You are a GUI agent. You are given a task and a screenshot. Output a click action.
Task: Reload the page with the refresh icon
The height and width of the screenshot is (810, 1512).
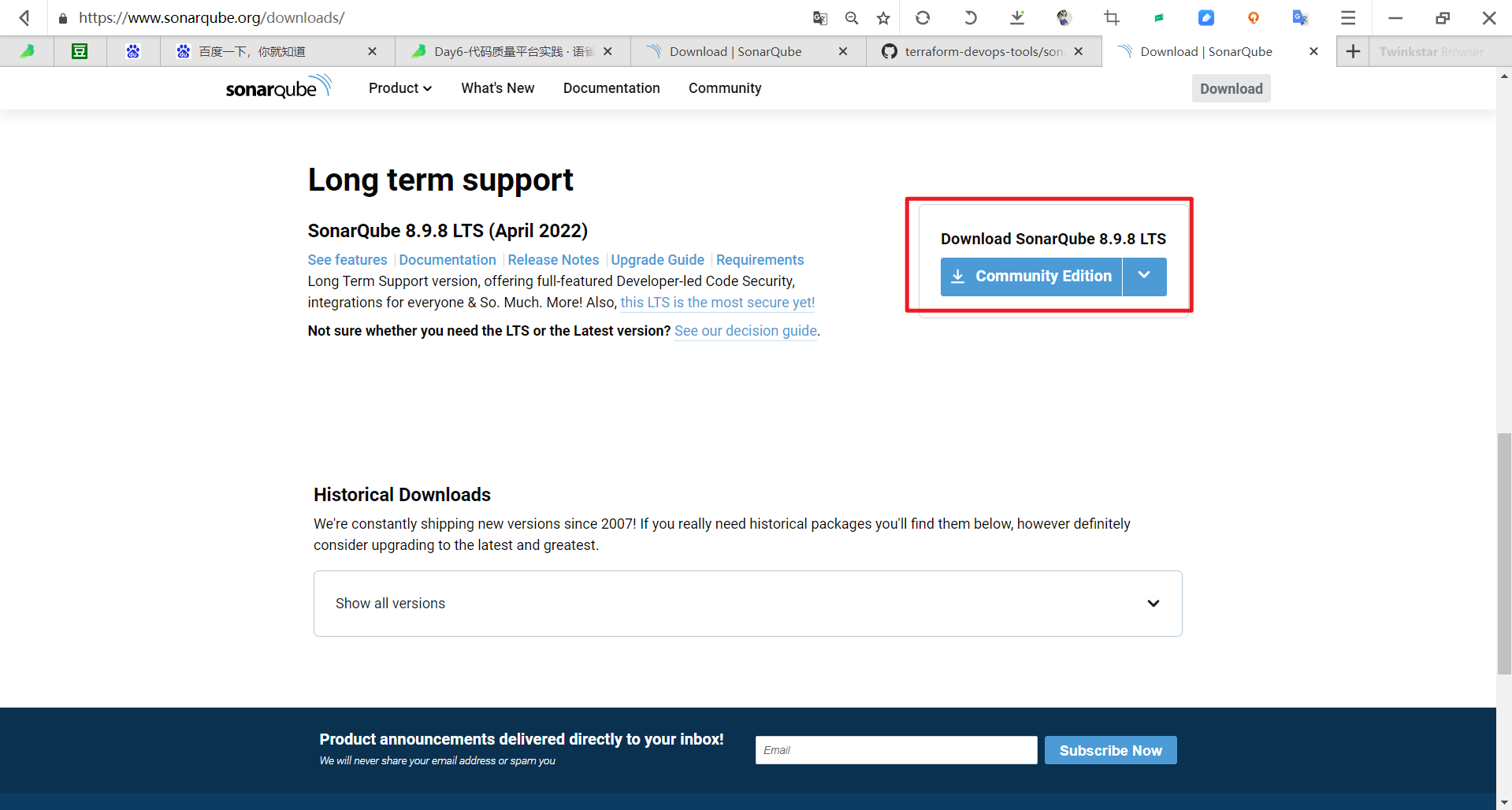coord(923,17)
